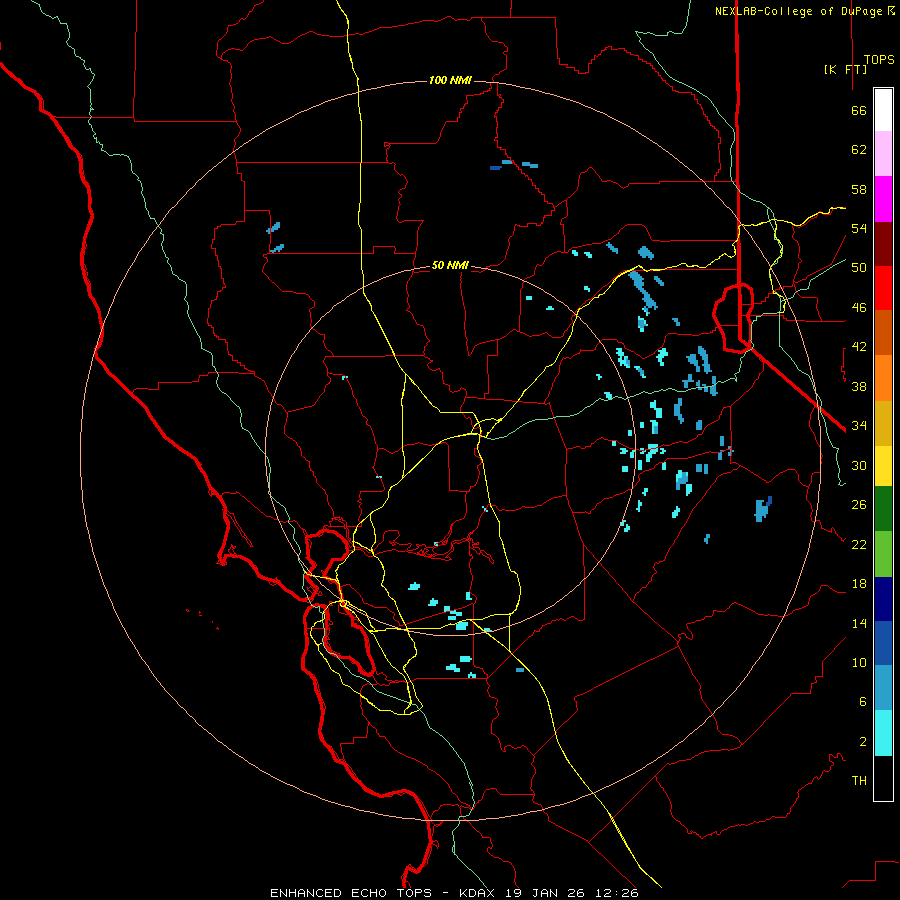Click the TOPS legend title
This screenshot has width=900, height=900.
coord(879,59)
